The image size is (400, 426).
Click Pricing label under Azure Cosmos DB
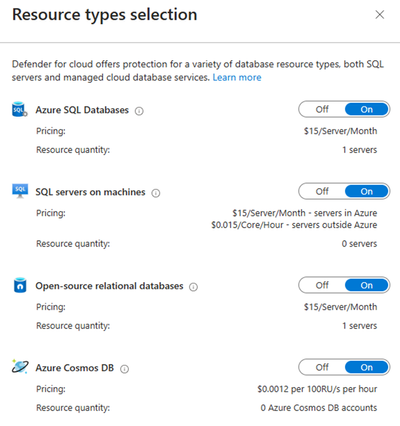pos(51,389)
